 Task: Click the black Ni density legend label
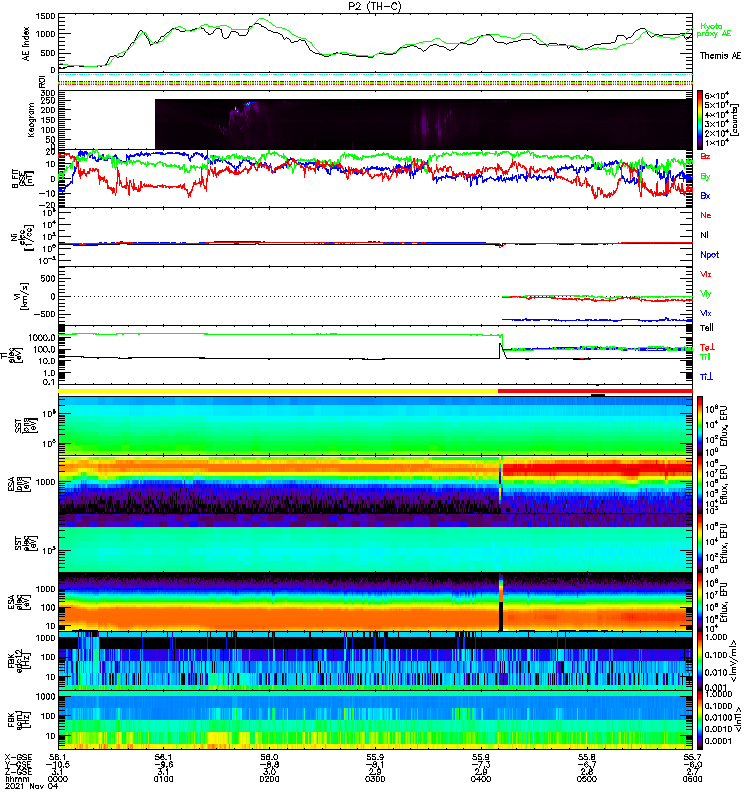tap(704, 235)
